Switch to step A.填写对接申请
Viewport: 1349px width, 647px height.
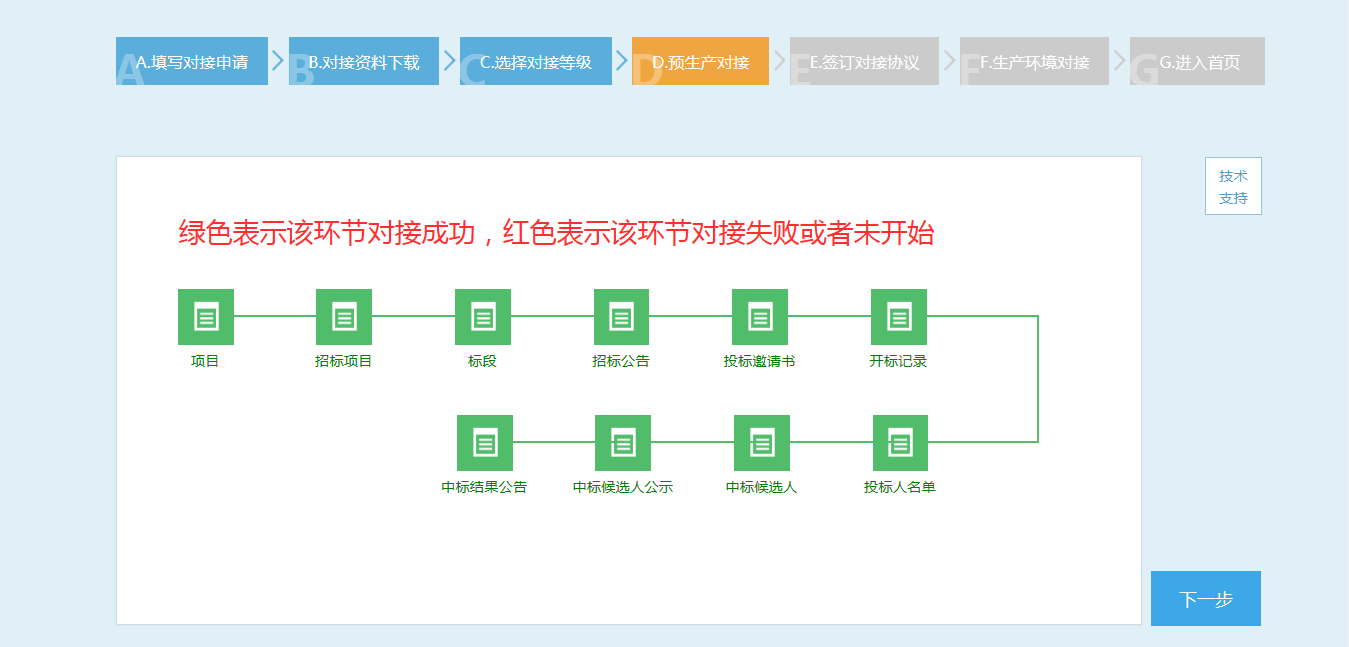click(191, 61)
